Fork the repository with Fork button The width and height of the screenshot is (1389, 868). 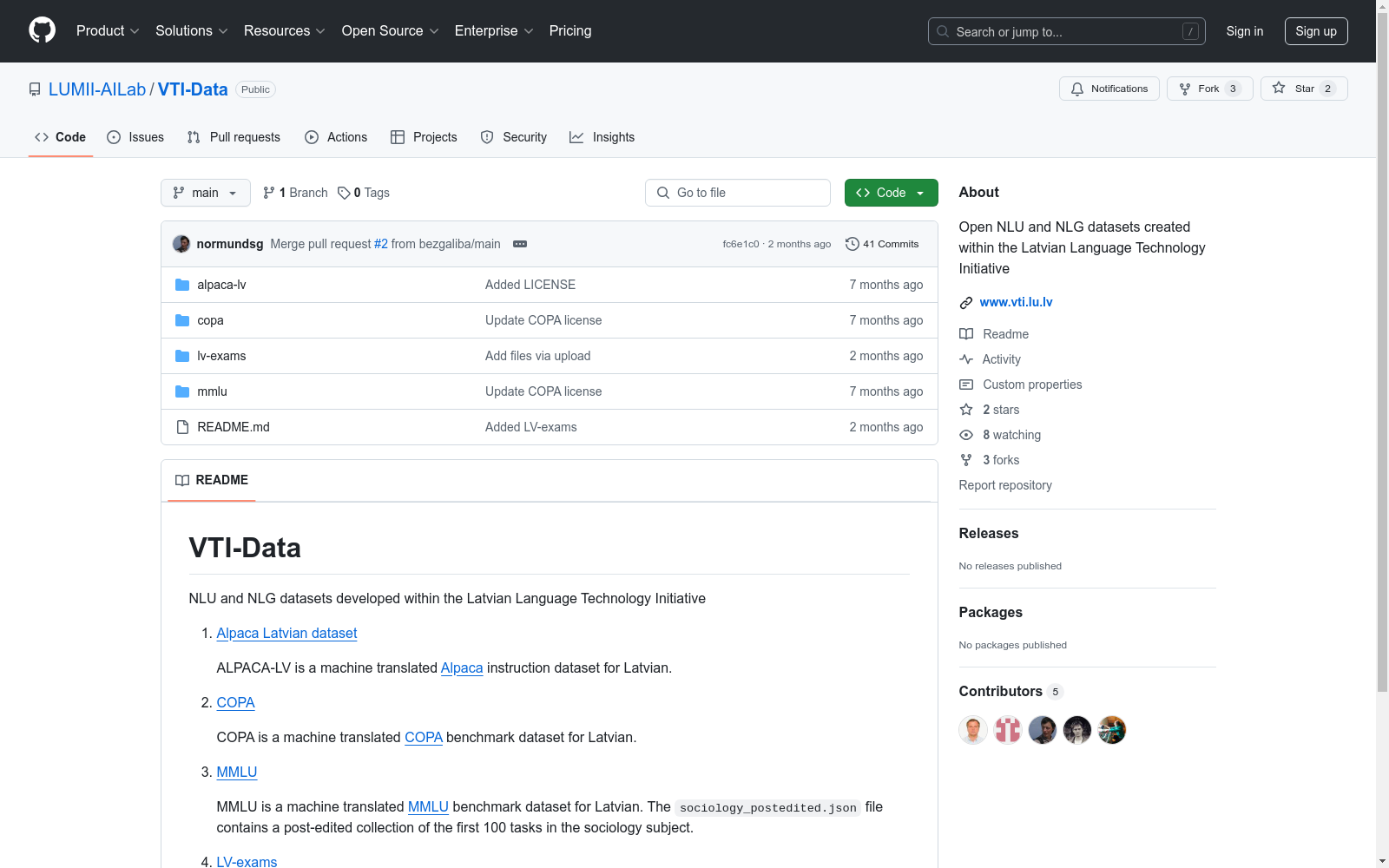(x=1210, y=89)
